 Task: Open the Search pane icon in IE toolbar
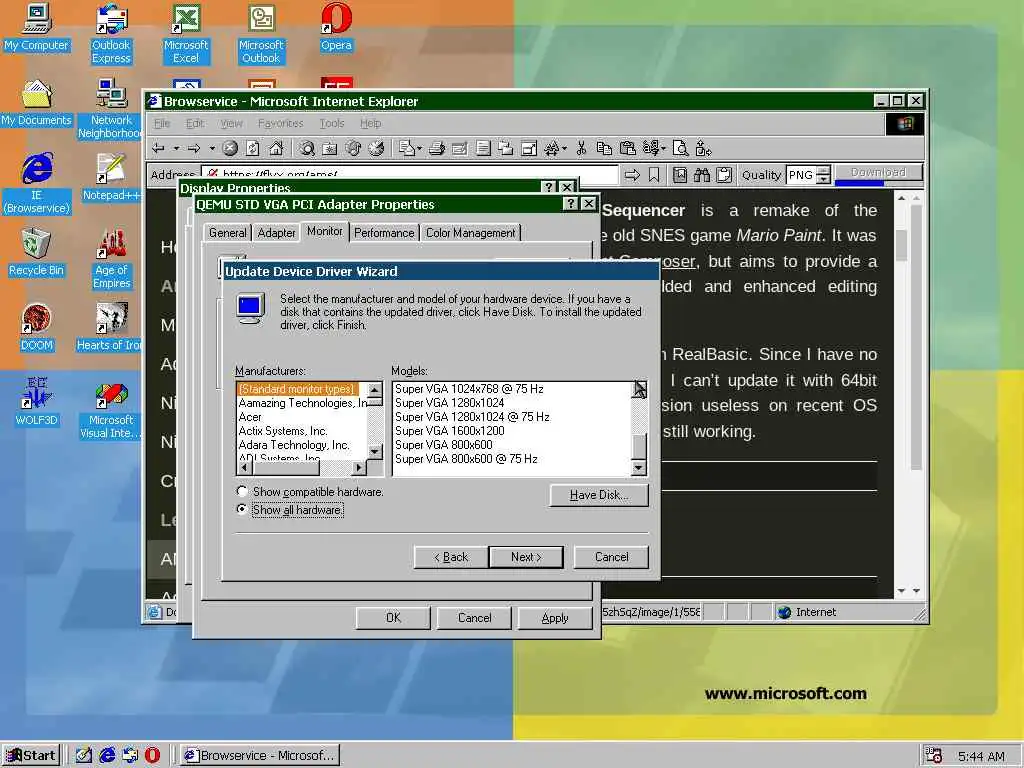tap(307, 149)
